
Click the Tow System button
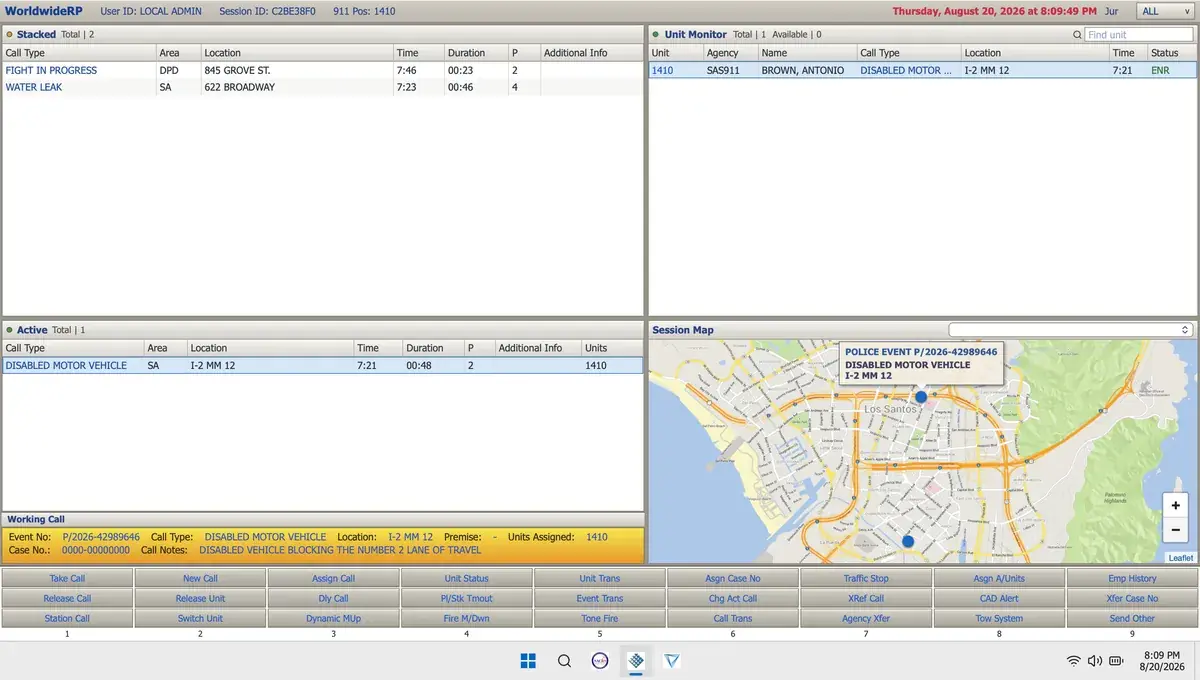[x=999, y=618]
